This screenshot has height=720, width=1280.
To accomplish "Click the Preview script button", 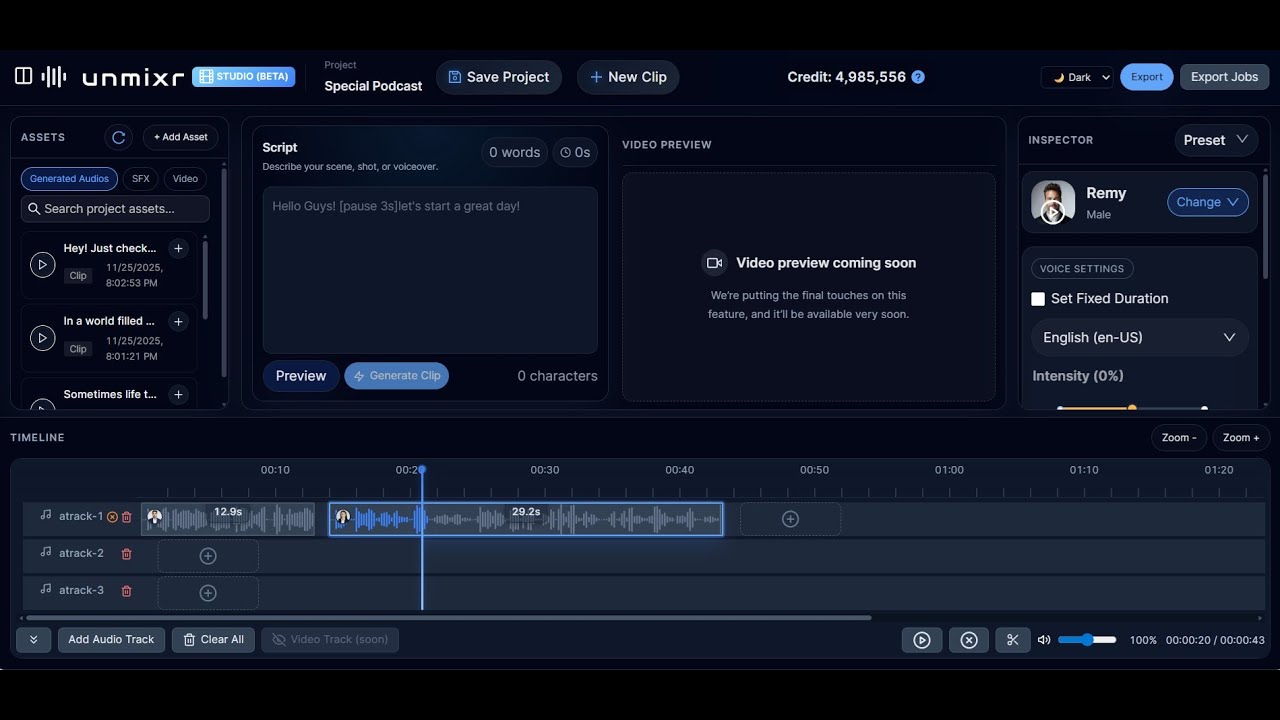I will click(x=301, y=376).
